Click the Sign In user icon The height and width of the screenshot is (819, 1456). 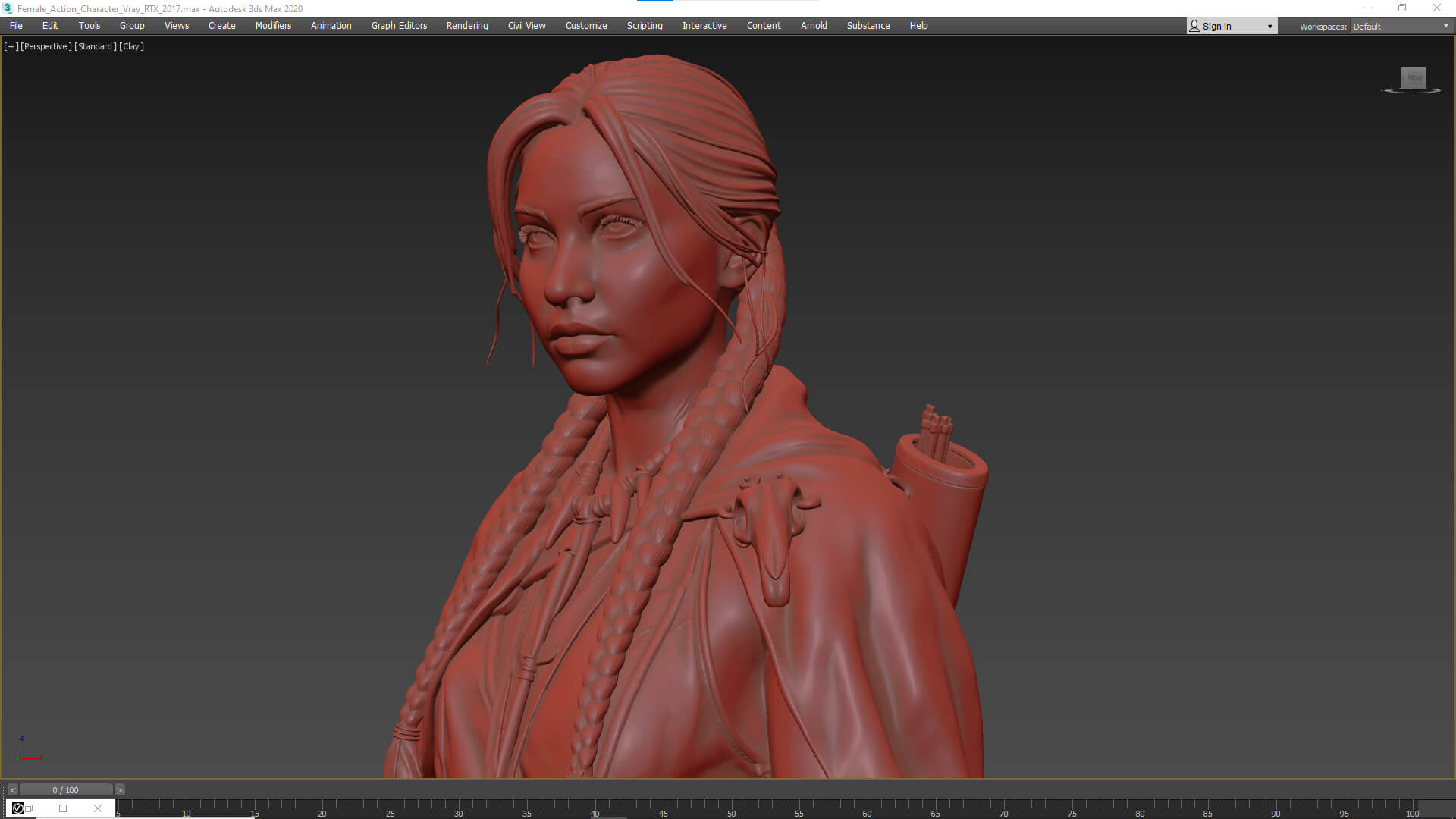coord(1194,26)
